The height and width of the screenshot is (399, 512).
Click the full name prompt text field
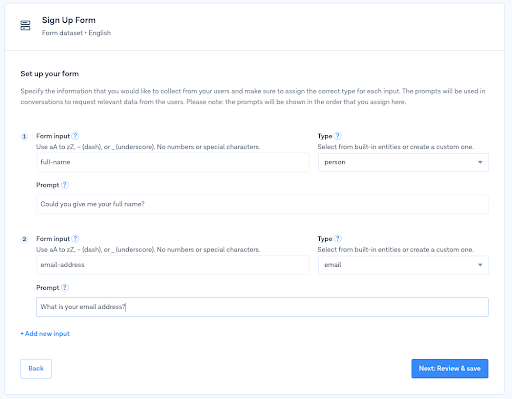[262, 204]
